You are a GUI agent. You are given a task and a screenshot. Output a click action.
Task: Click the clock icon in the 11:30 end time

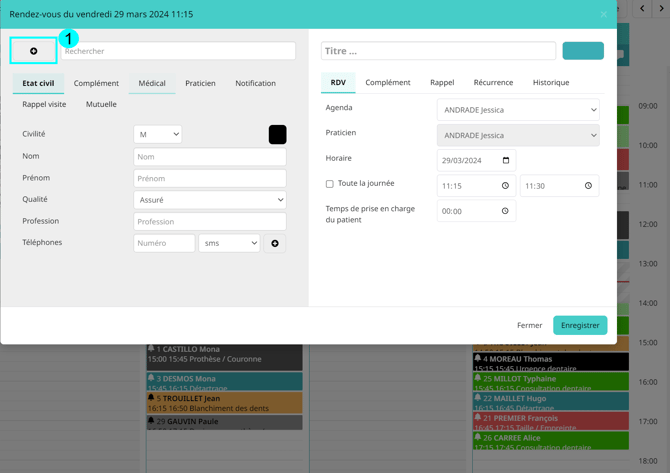[588, 186]
